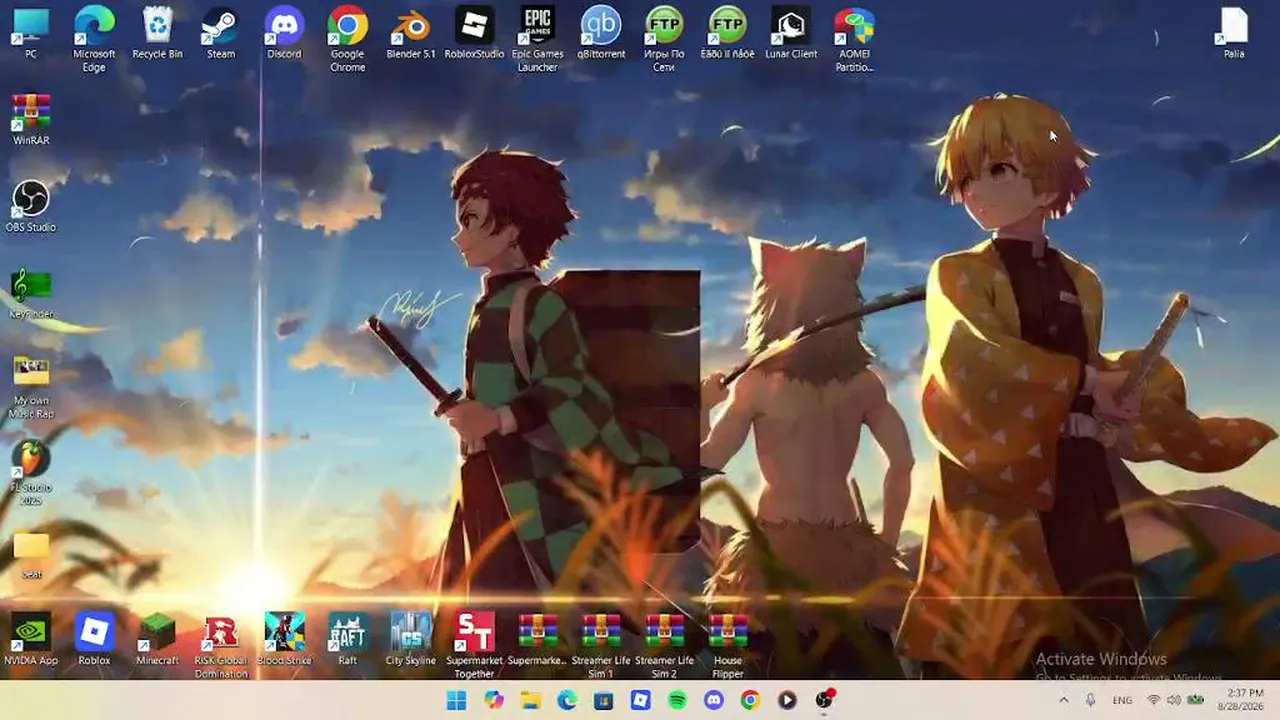This screenshot has width=1280, height=720.
Task: Select the Supermarket Together ST shortcut
Action: pyautogui.click(x=474, y=646)
